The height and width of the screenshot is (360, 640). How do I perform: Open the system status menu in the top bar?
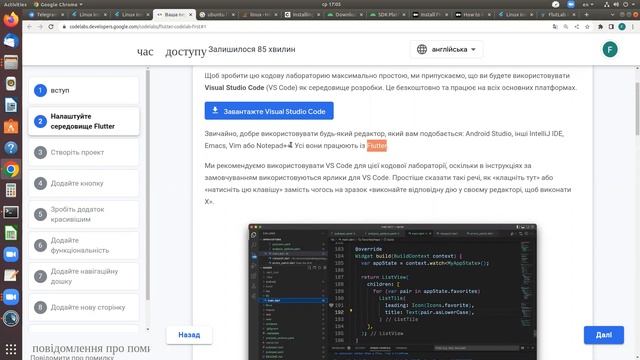(x=620, y=4)
